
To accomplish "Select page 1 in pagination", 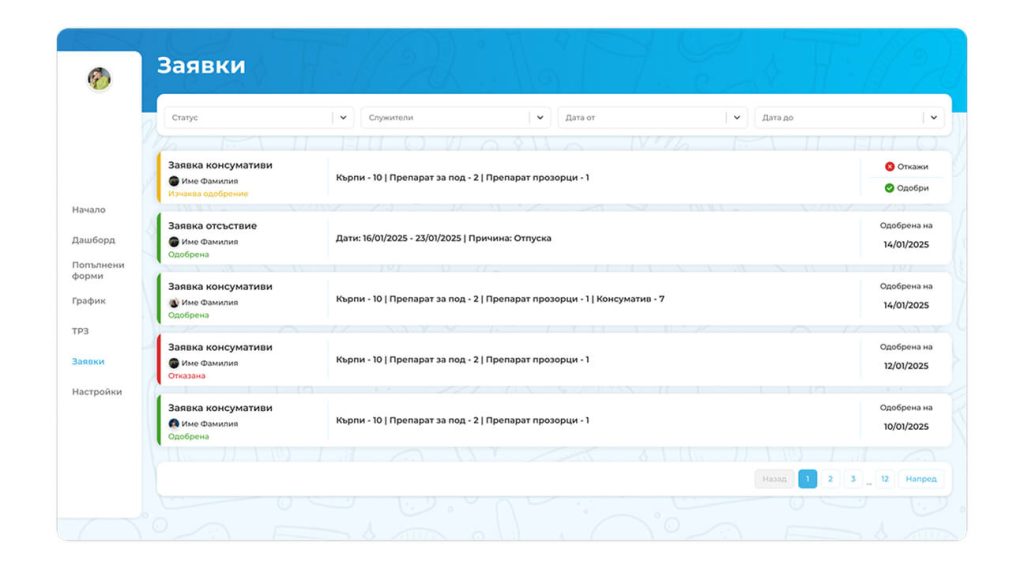I will 808,479.
